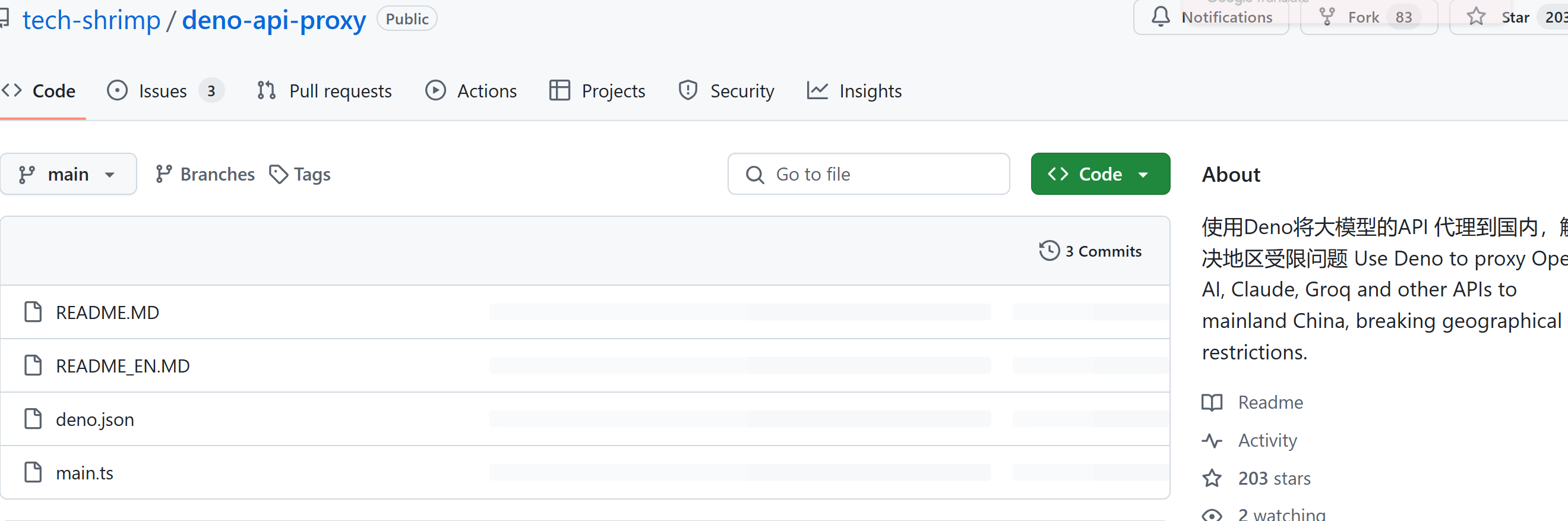Screen dimensions: 1568x521
Task: Click the Activity pulse icon
Action: click(x=1211, y=441)
